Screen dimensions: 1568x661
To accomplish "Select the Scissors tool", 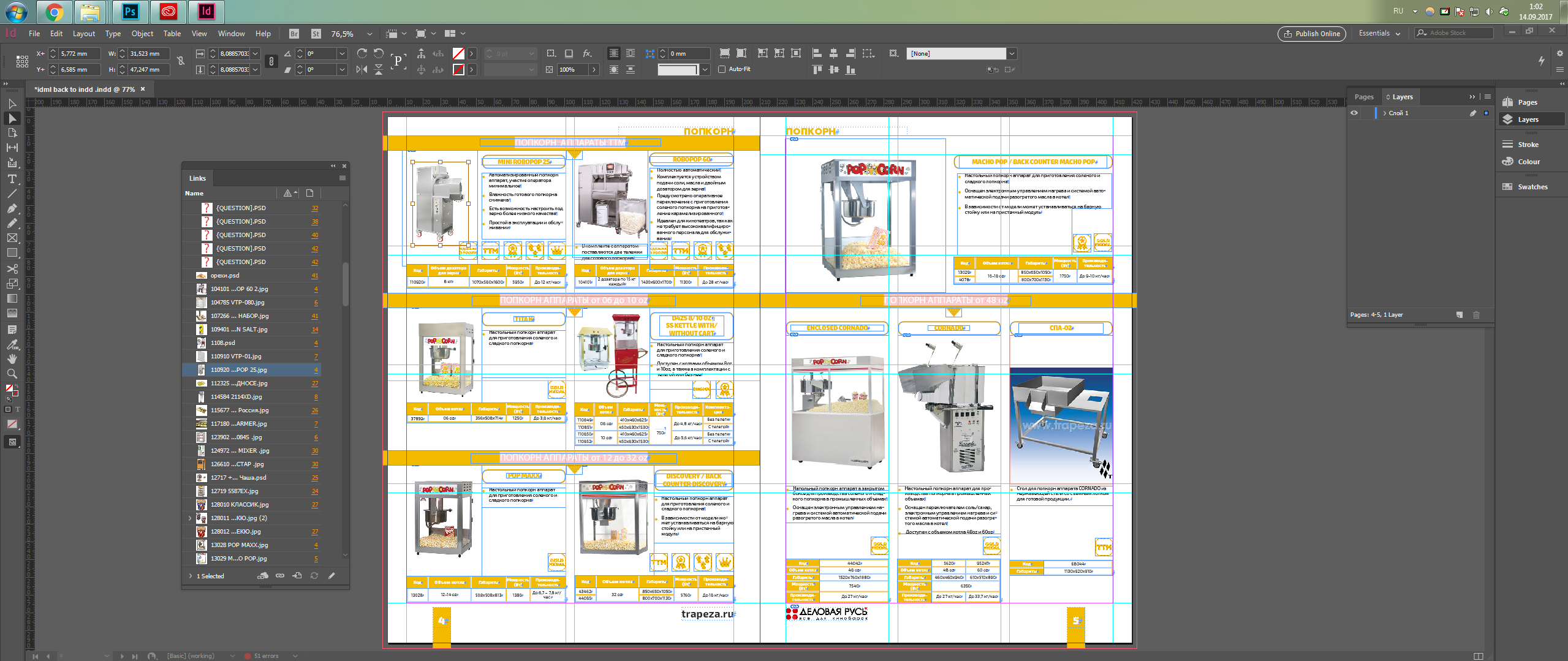I will tap(12, 269).
